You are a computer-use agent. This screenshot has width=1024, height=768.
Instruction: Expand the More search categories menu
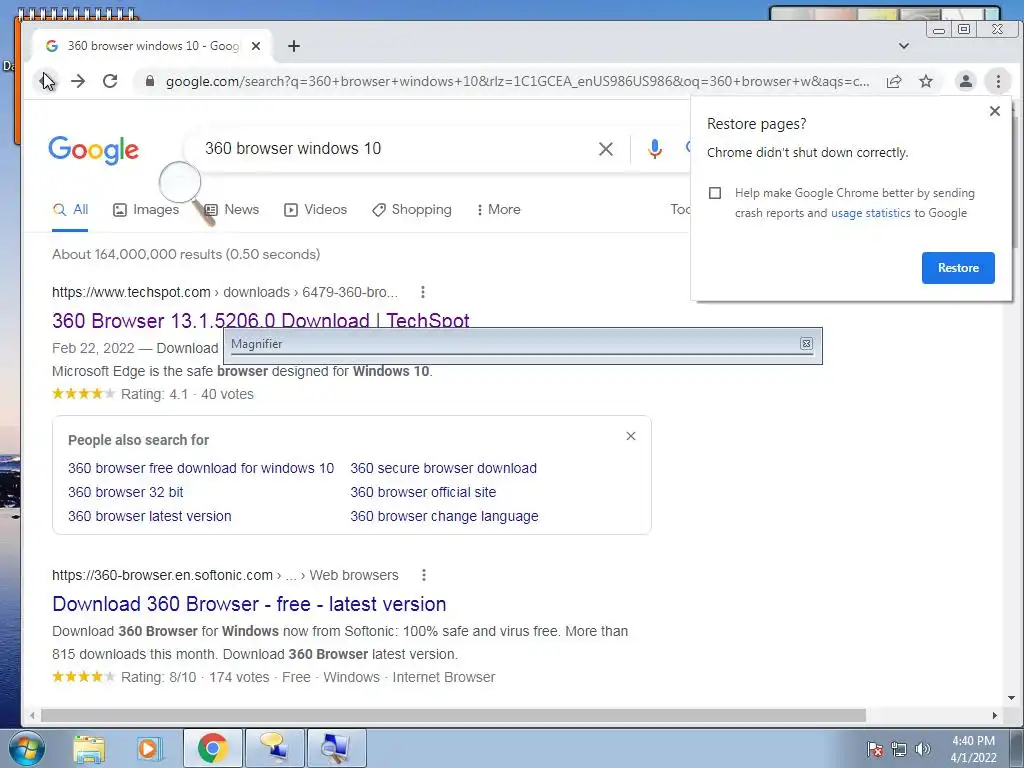pos(499,210)
